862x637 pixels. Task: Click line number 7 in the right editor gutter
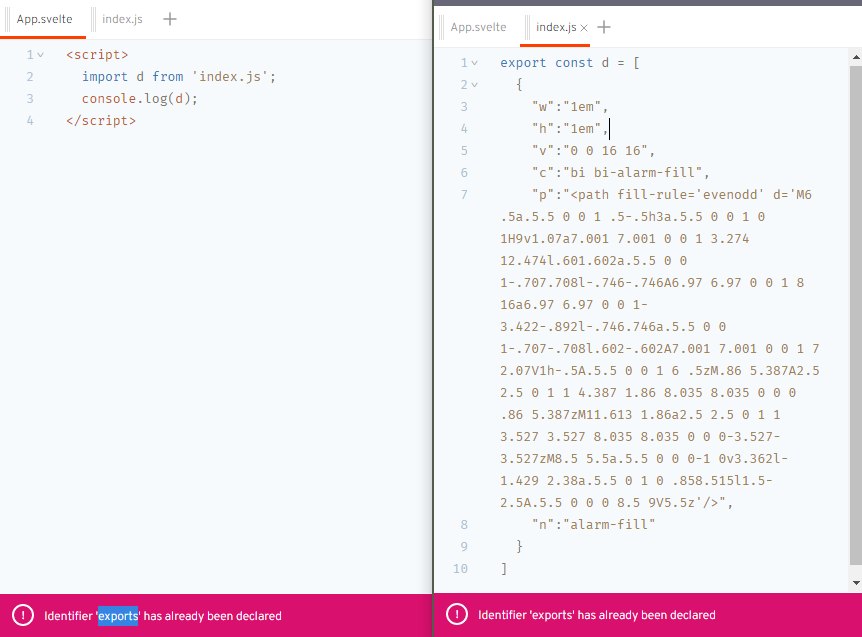(x=464, y=195)
